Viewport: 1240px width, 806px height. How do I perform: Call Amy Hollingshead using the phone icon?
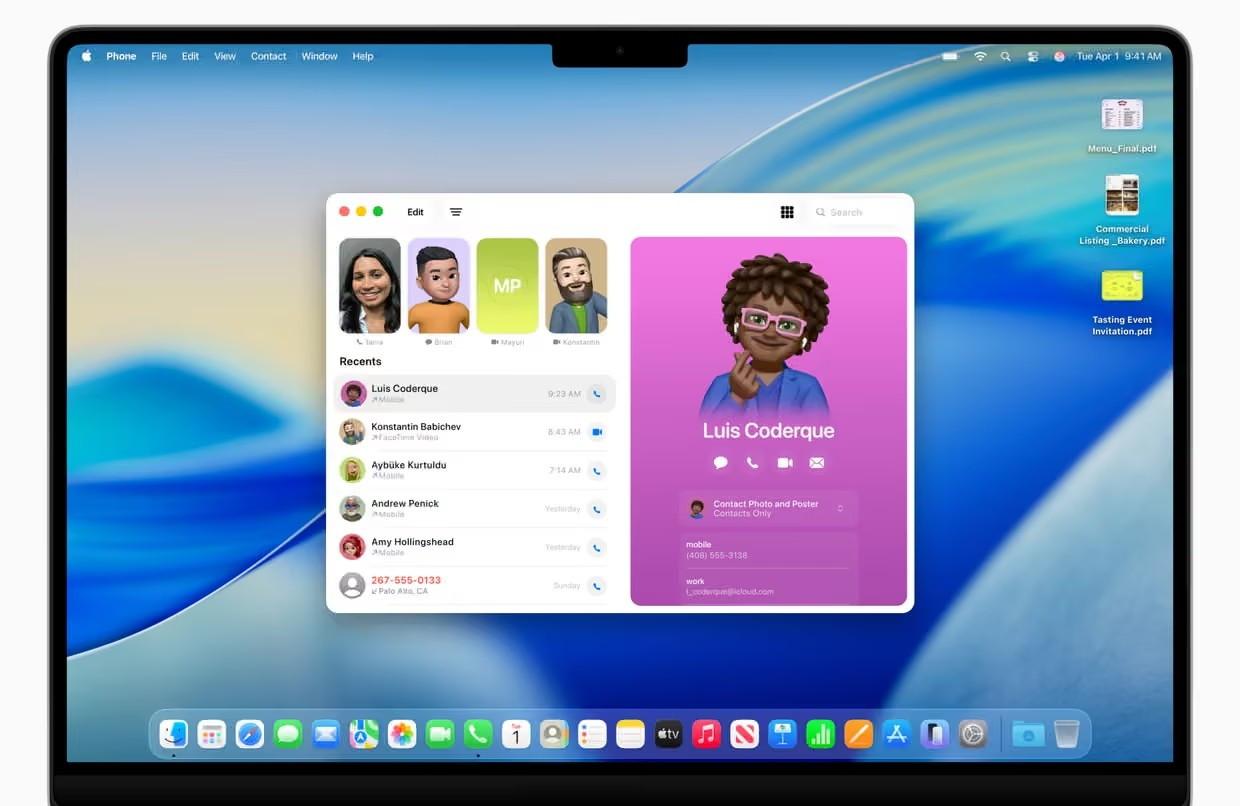click(x=597, y=547)
